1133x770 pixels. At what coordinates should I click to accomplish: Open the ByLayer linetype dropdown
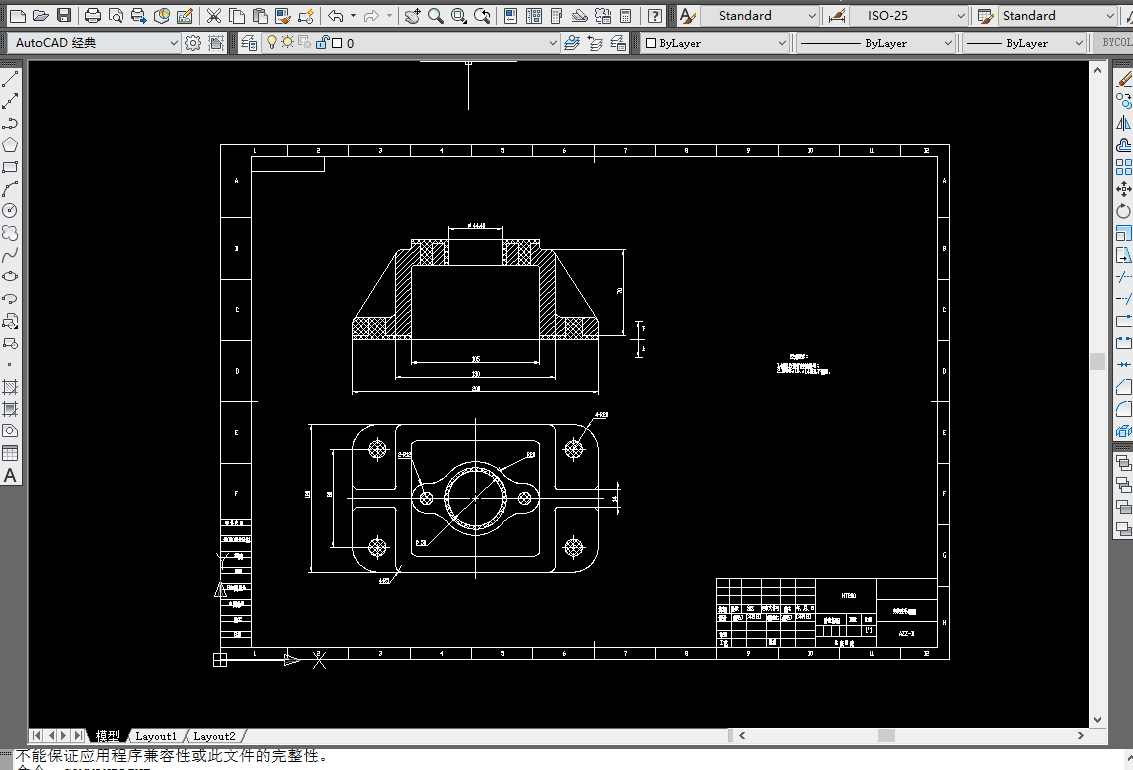click(876, 43)
